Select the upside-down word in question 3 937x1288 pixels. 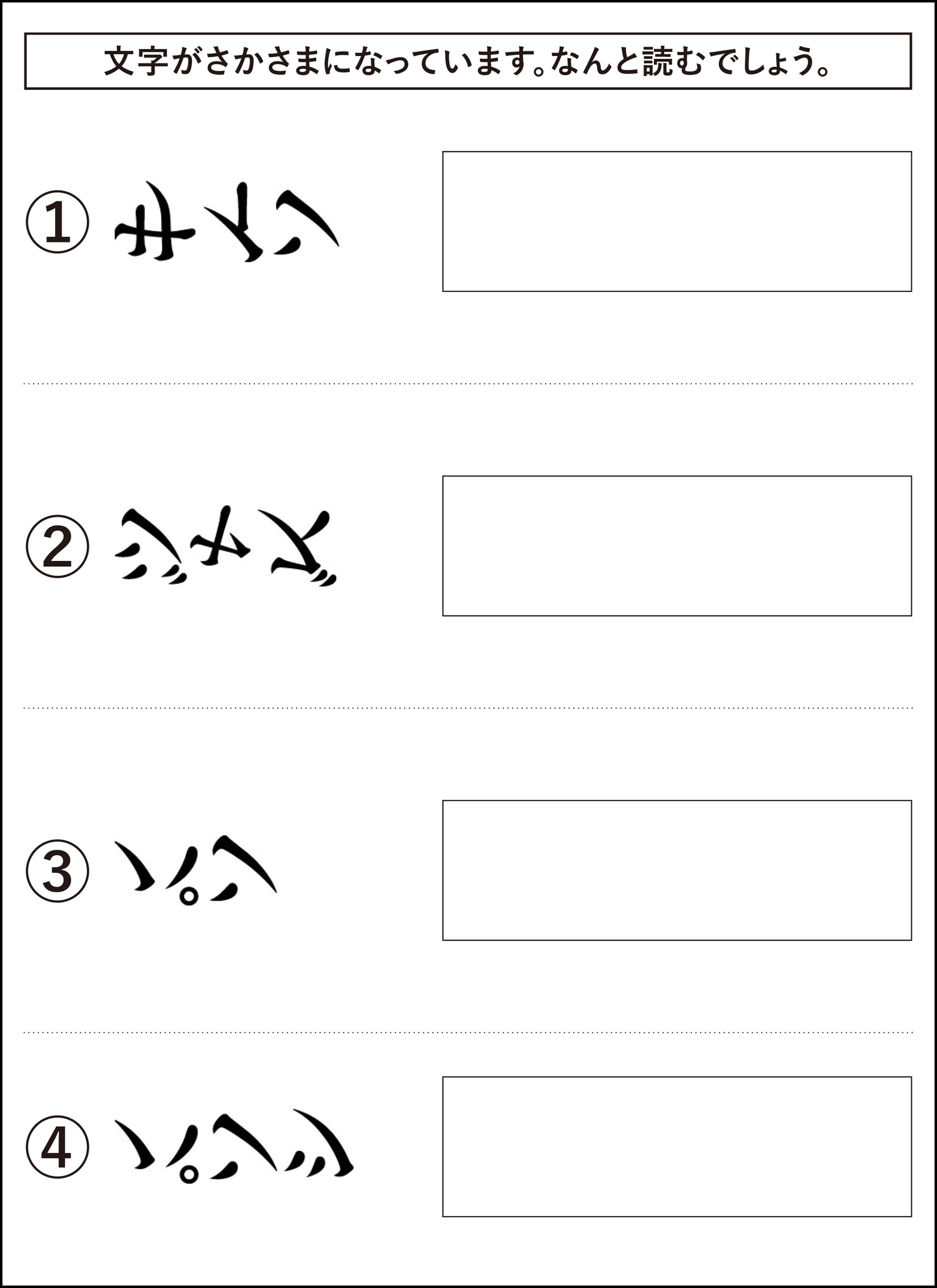click(x=196, y=870)
